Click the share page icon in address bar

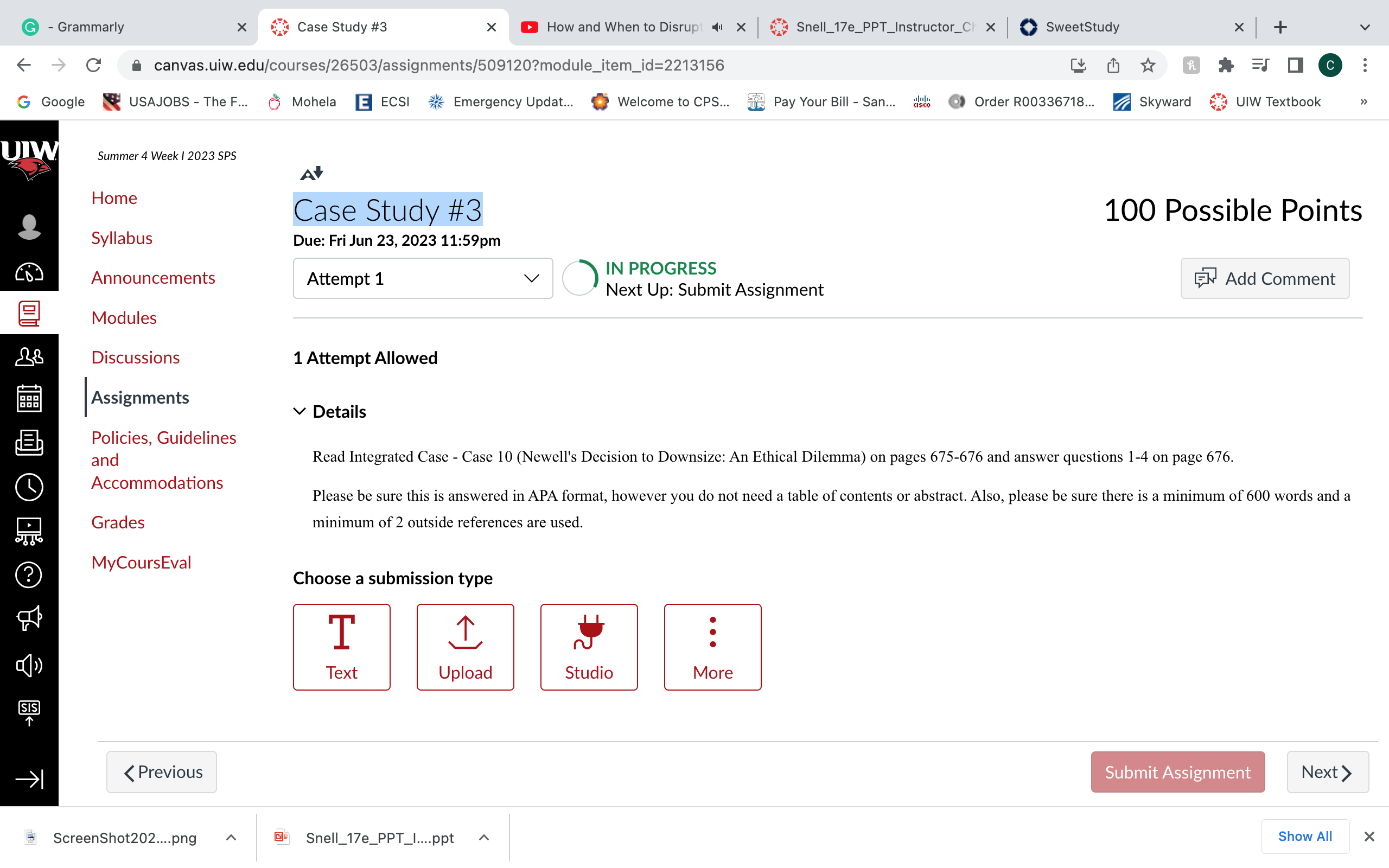[x=1113, y=66]
